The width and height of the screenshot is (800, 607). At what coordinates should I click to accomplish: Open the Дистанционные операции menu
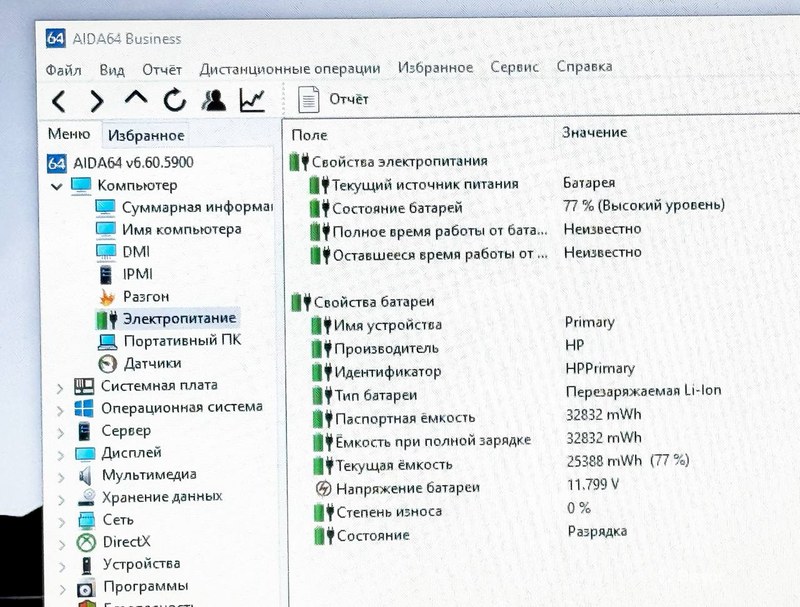[289, 68]
